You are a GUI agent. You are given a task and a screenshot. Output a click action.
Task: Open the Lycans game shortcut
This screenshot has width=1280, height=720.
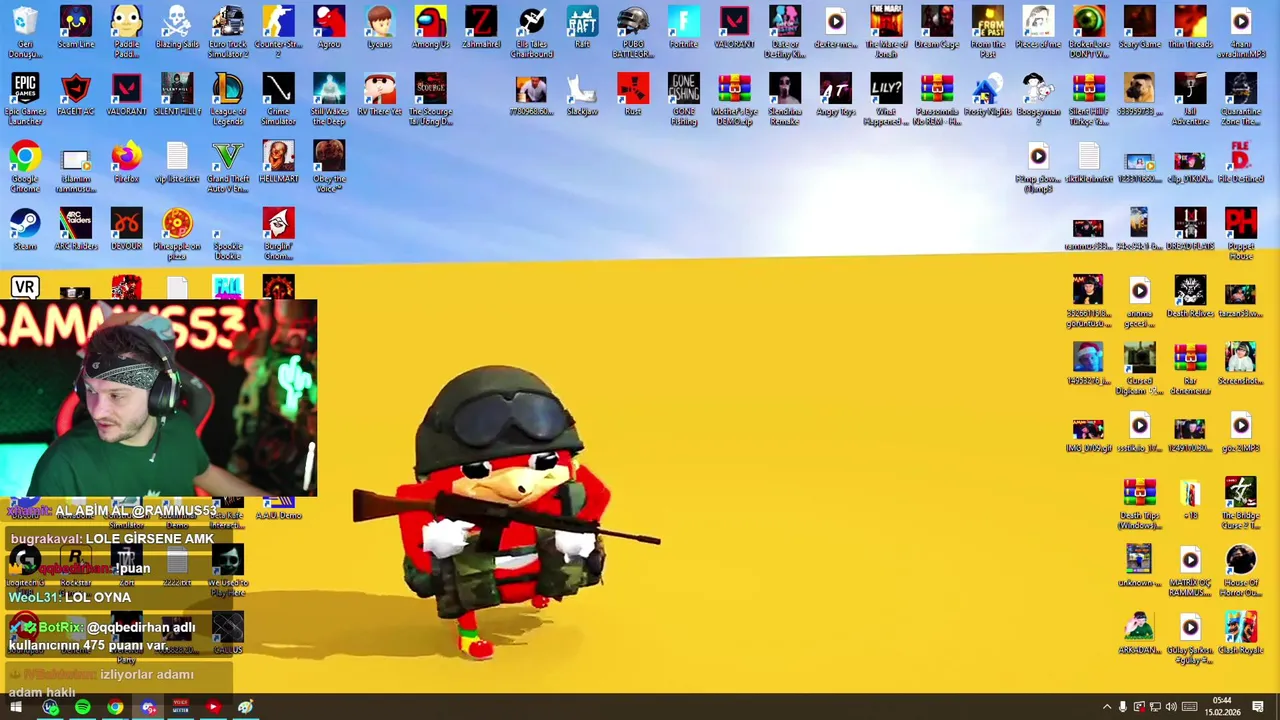click(x=379, y=27)
